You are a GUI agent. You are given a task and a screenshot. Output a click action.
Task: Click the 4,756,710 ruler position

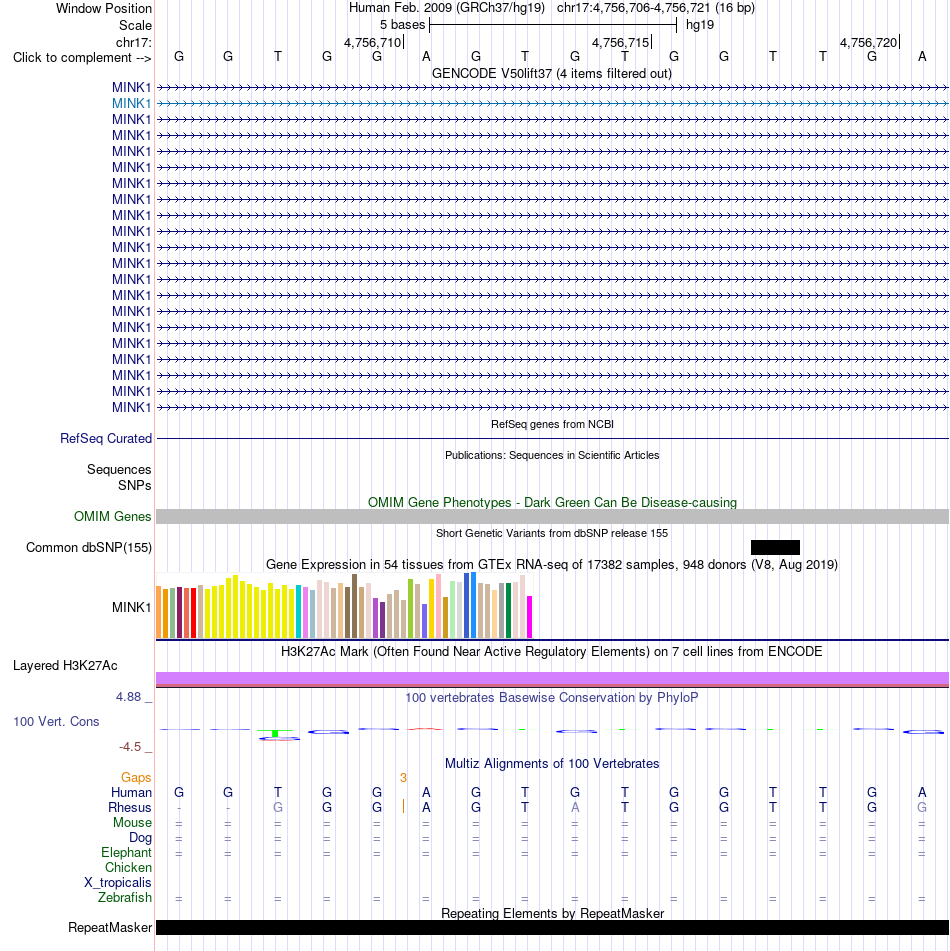point(372,42)
